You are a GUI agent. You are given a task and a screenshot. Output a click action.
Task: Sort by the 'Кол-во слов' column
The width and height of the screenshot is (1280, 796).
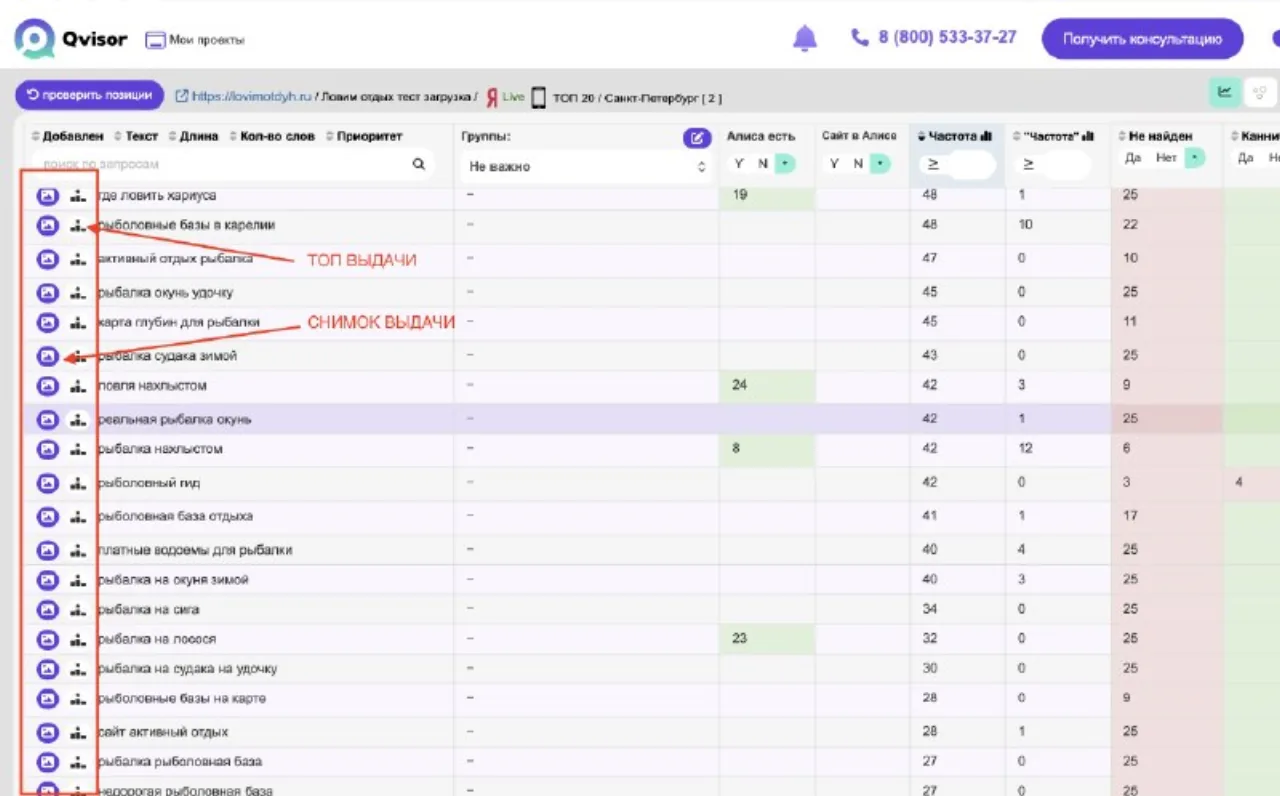[272, 136]
